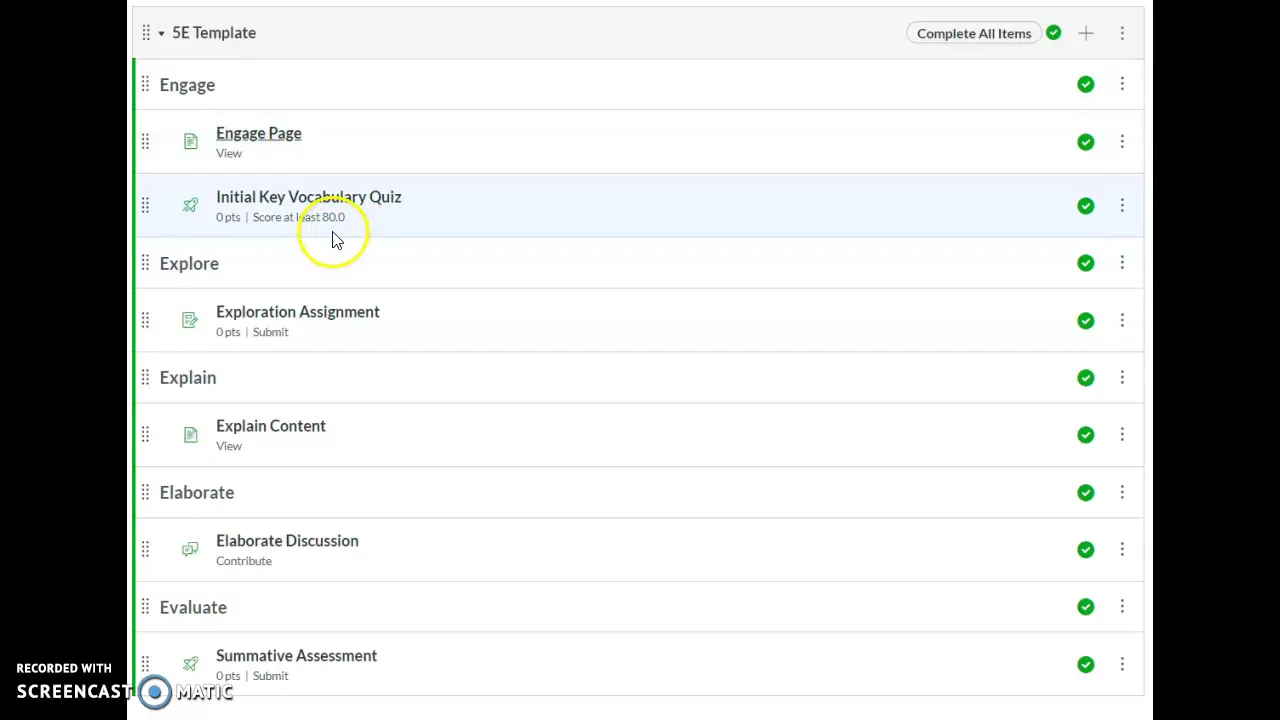
Task: Click 'View' requirement under Explain Content
Action: pos(229,446)
